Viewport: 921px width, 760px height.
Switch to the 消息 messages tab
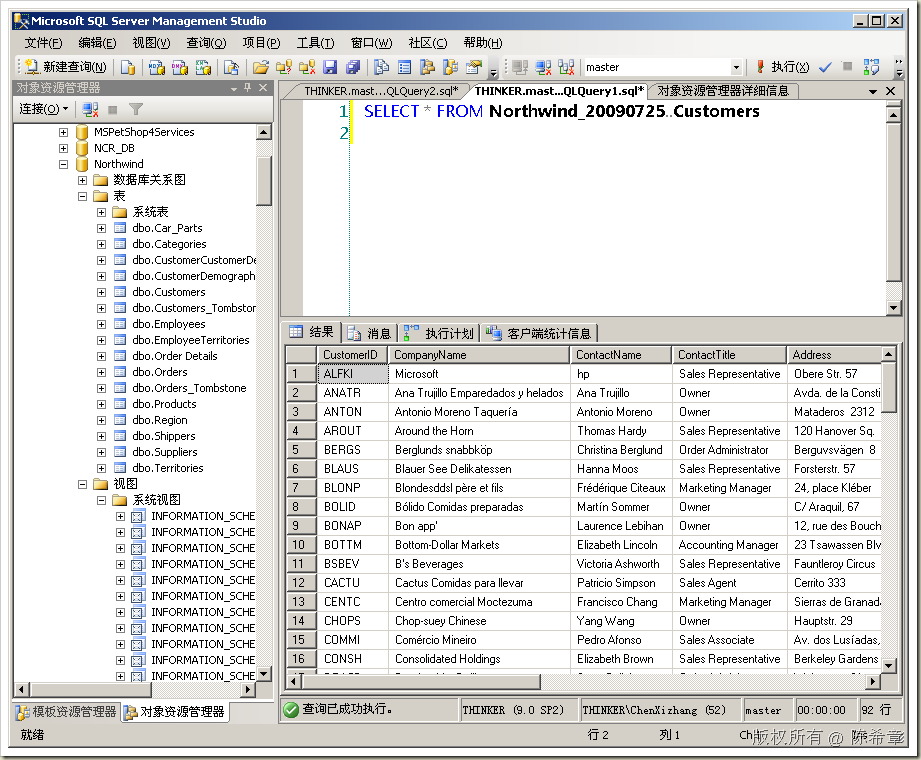pyautogui.click(x=370, y=334)
